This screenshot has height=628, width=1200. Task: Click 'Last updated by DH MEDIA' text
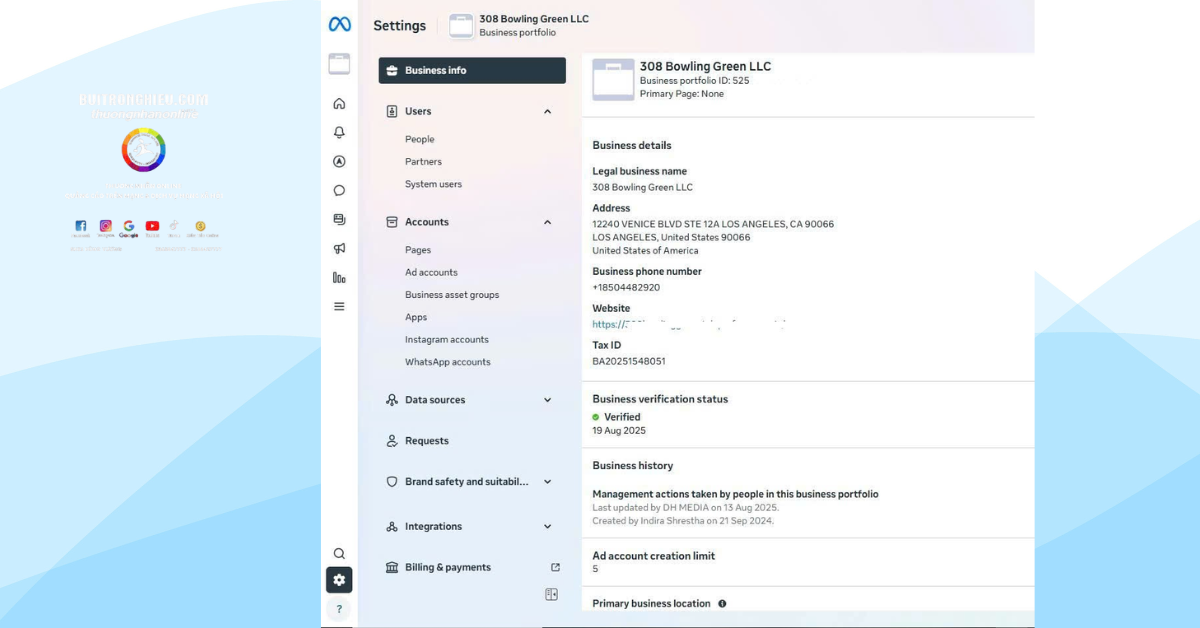pos(685,508)
